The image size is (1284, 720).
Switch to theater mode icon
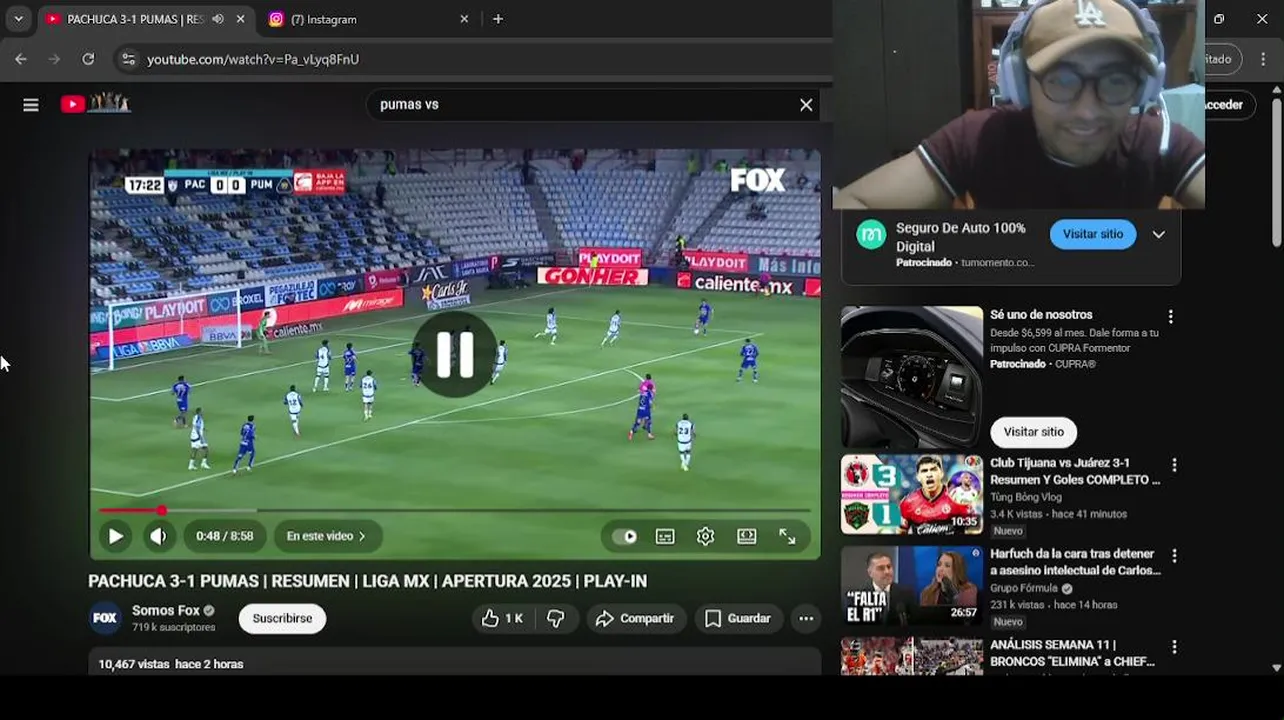(x=747, y=536)
